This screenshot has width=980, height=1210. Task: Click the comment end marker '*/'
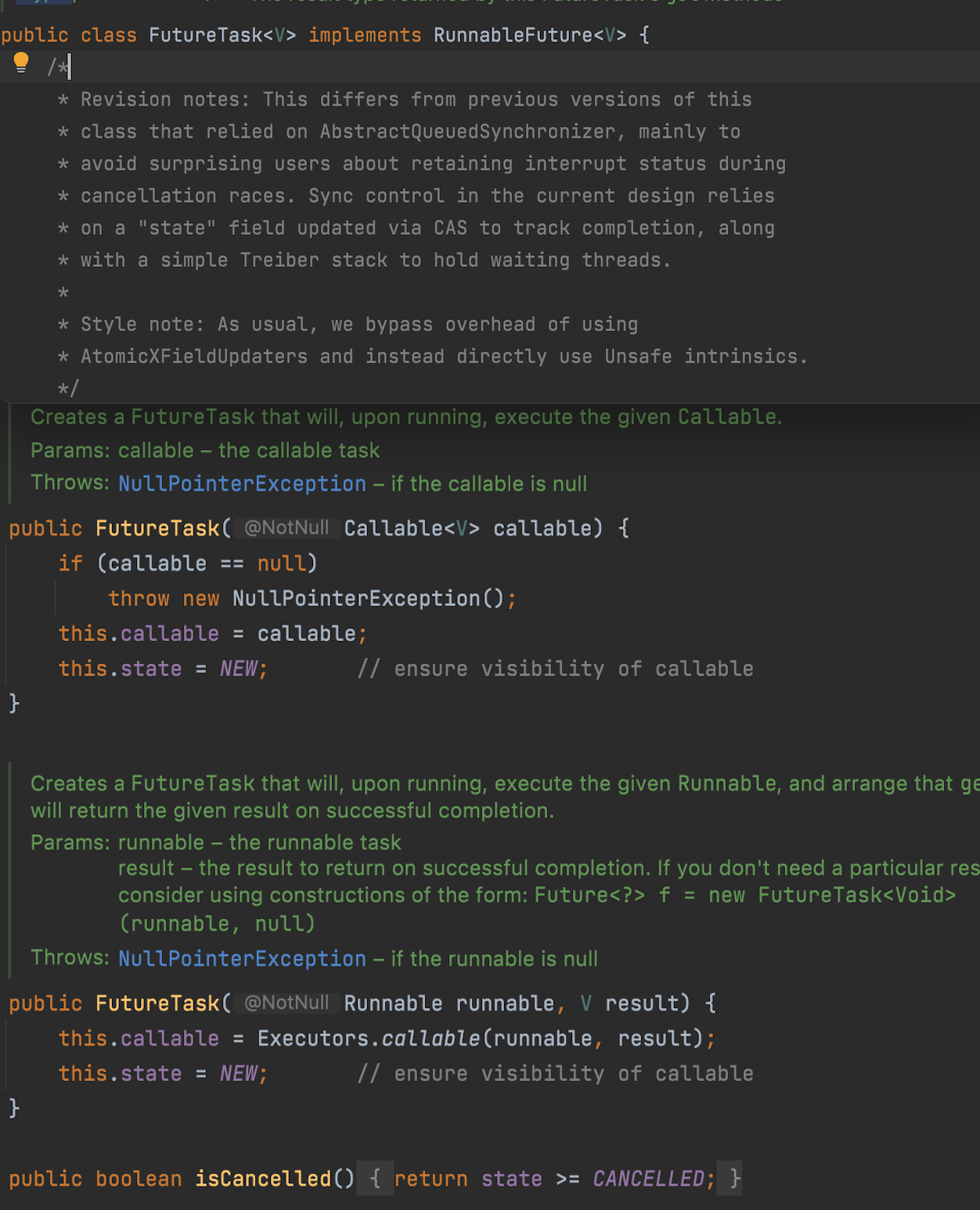(69, 388)
